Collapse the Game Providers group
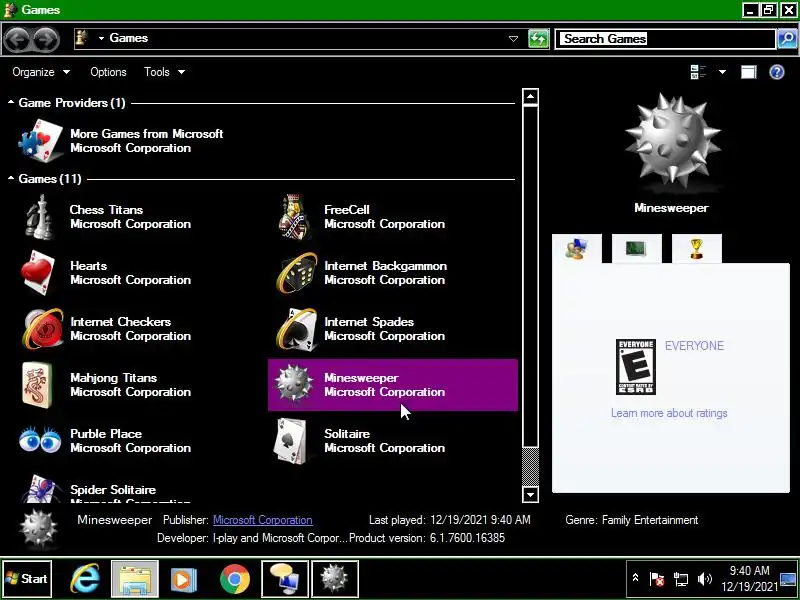 (x=11, y=103)
